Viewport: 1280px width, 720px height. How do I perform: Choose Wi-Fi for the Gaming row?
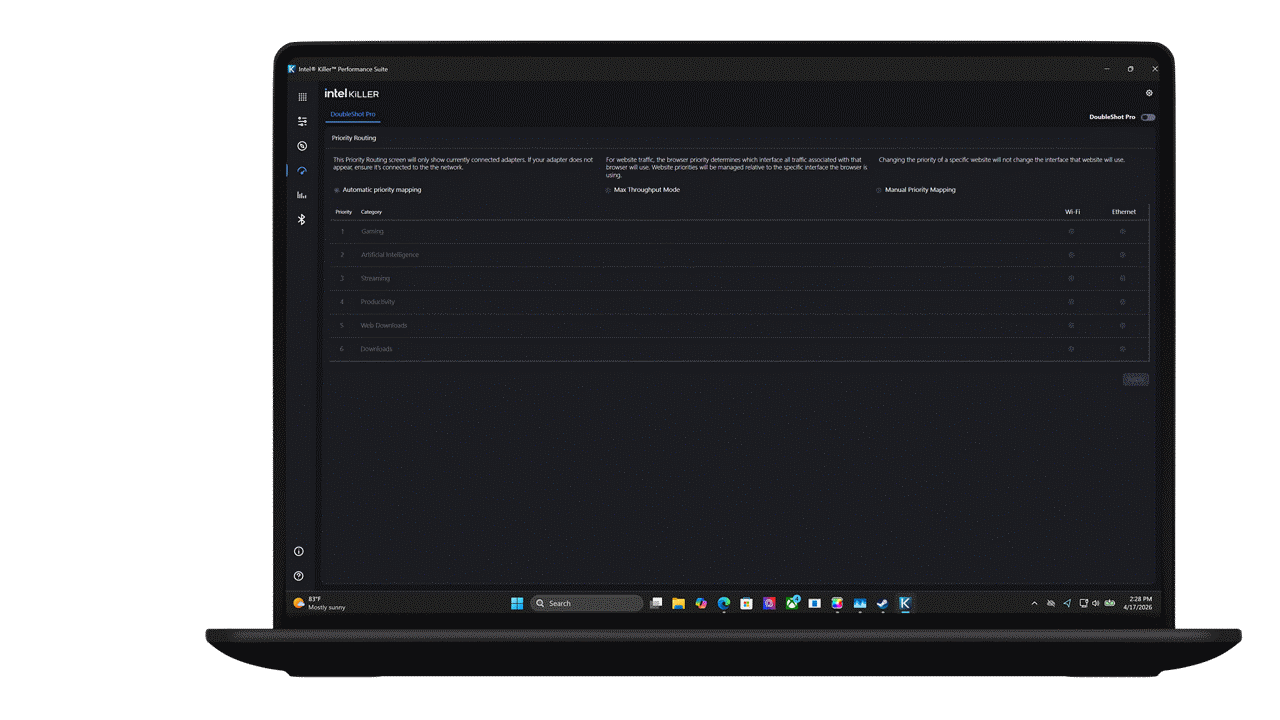click(x=1071, y=231)
